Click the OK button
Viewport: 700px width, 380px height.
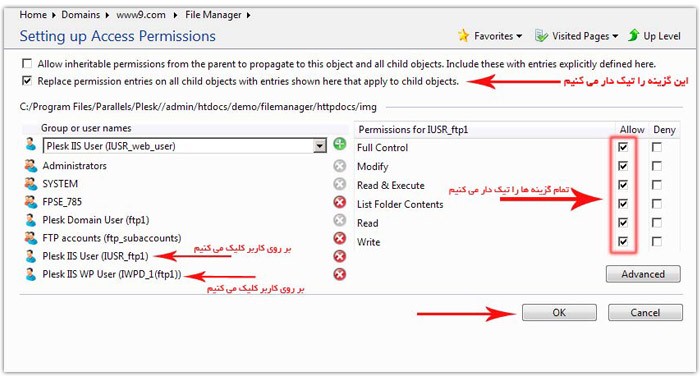pos(559,313)
